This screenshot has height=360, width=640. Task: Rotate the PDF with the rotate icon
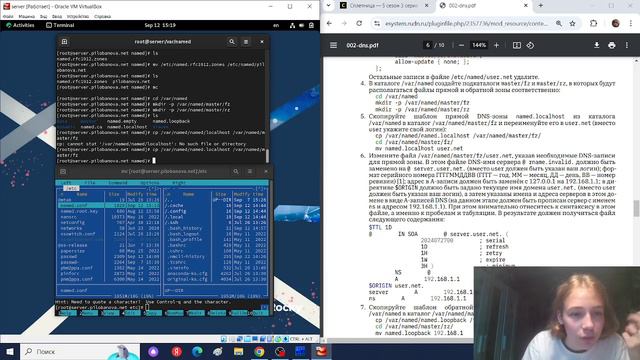pos(530,45)
